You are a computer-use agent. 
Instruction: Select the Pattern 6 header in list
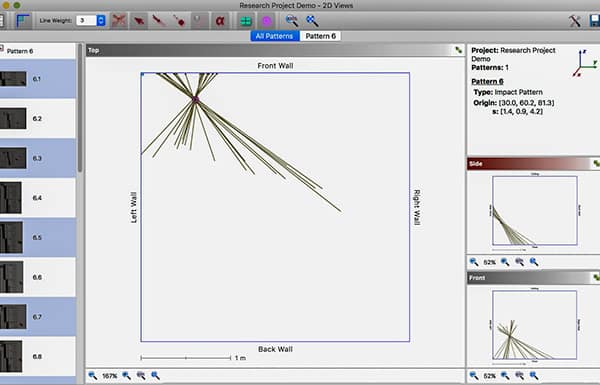tap(38, 51)
